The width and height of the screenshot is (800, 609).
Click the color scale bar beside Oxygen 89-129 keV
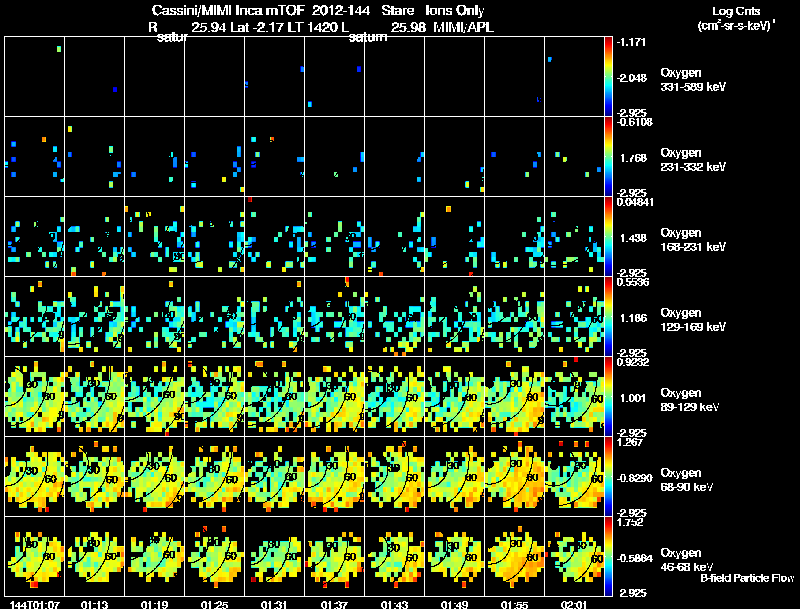click(x=608, y=396)
